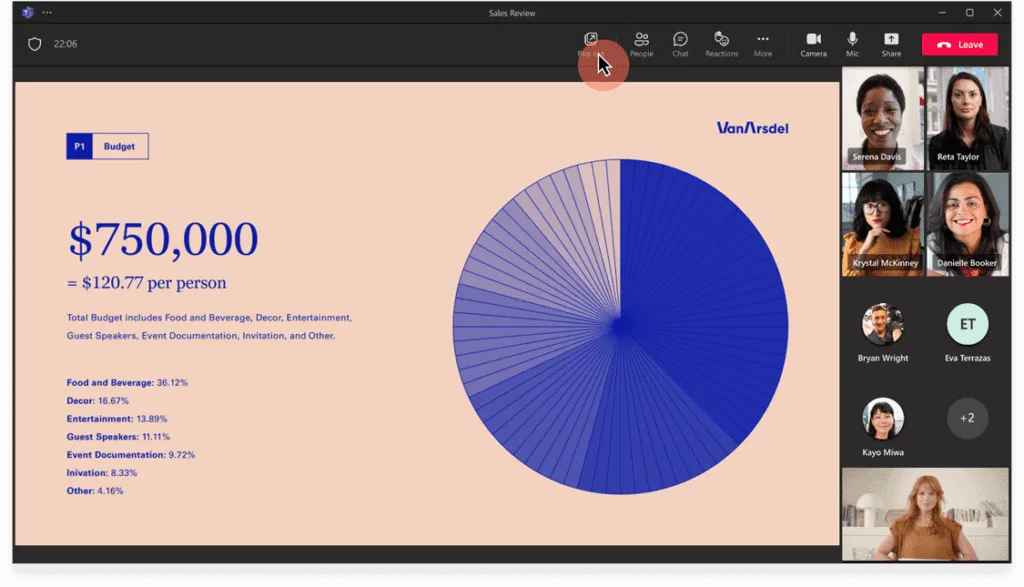Open Eva Terrazas avatar circle
The height and width of the screenshot is (587, 1024).
(x=967, y=324)
